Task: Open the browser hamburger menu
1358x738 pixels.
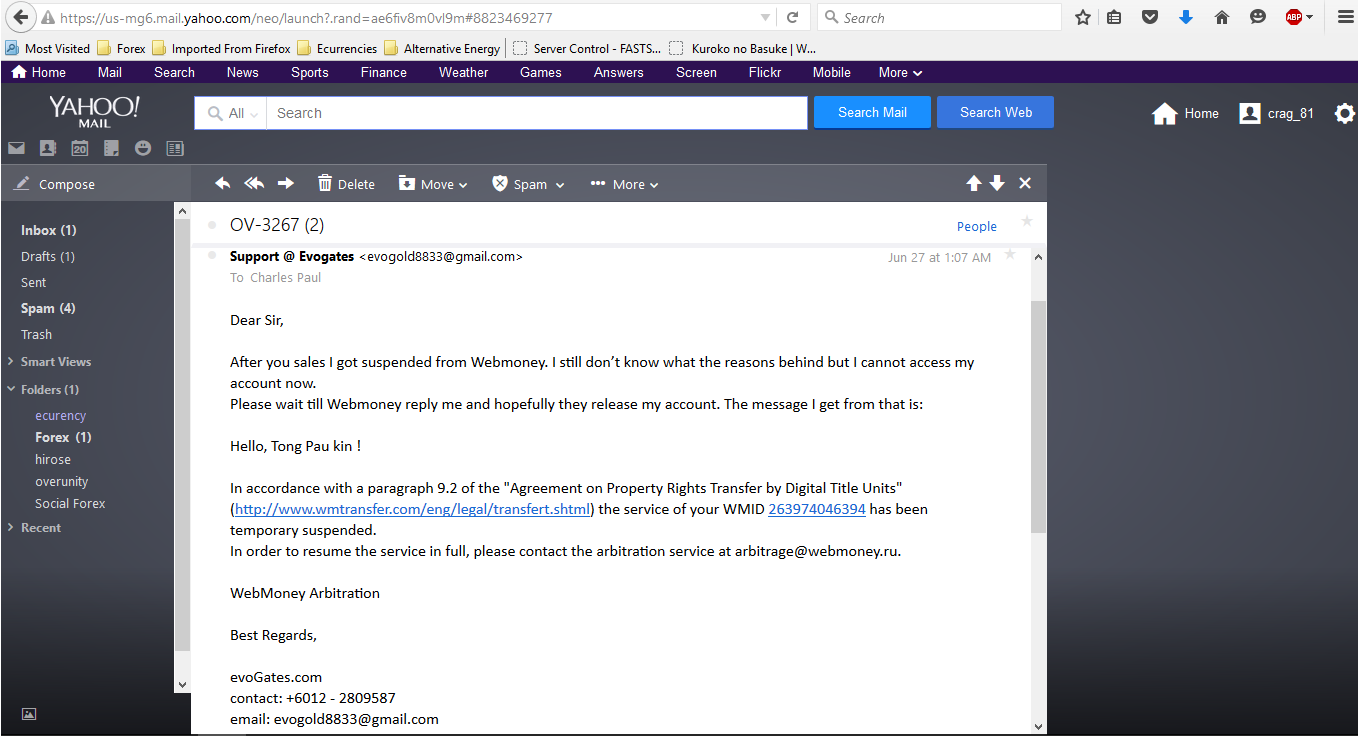Action: tap(1345, 17)
